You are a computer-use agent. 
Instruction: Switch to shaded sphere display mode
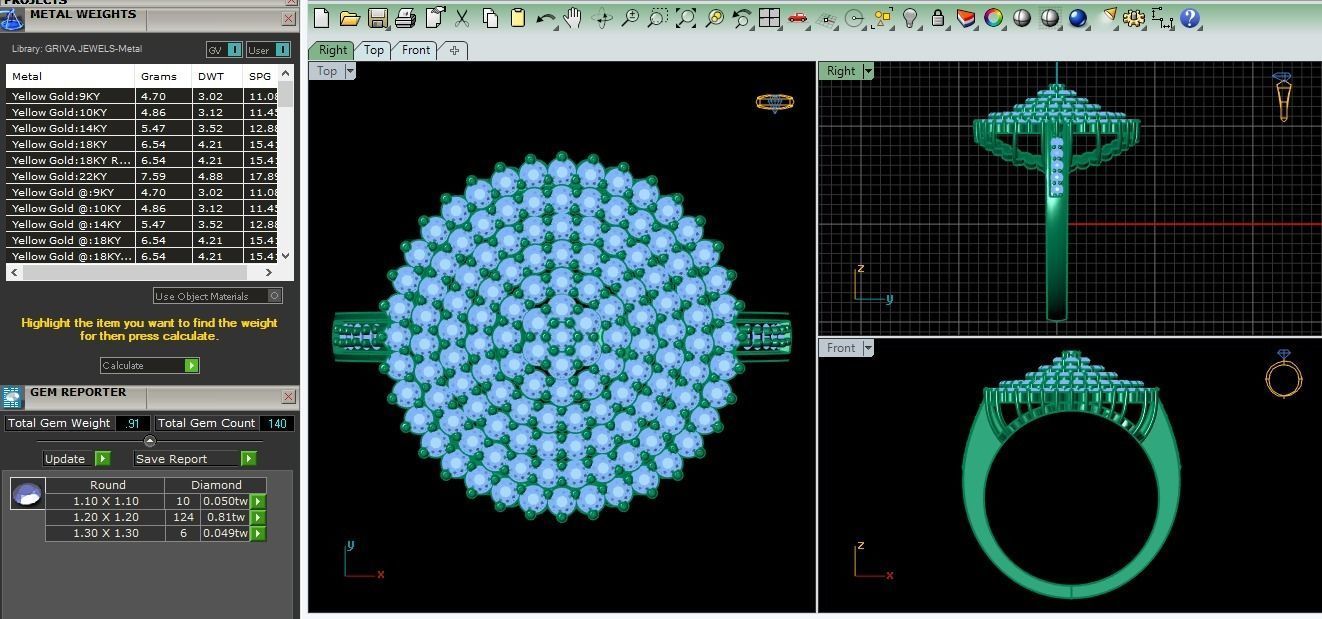[x=1022, y=17]
